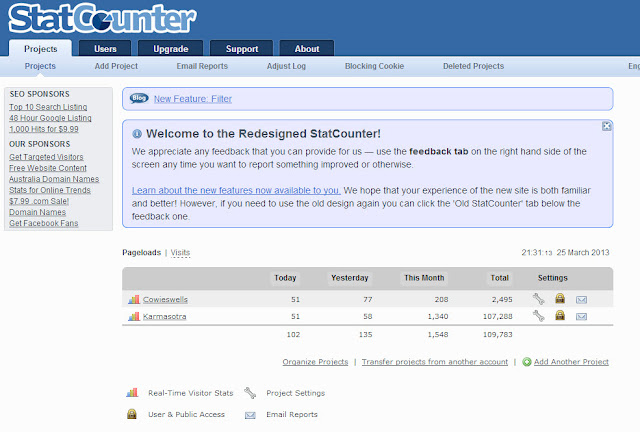Open Get Facebook Fans link
Screen dimensions: 640x432
[x=44, y=223]
